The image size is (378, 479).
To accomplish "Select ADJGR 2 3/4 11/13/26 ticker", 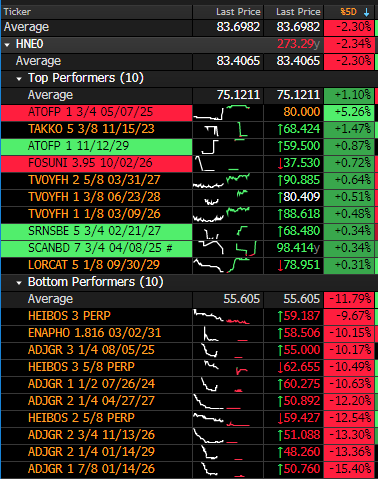I will [x=91, y=435].
